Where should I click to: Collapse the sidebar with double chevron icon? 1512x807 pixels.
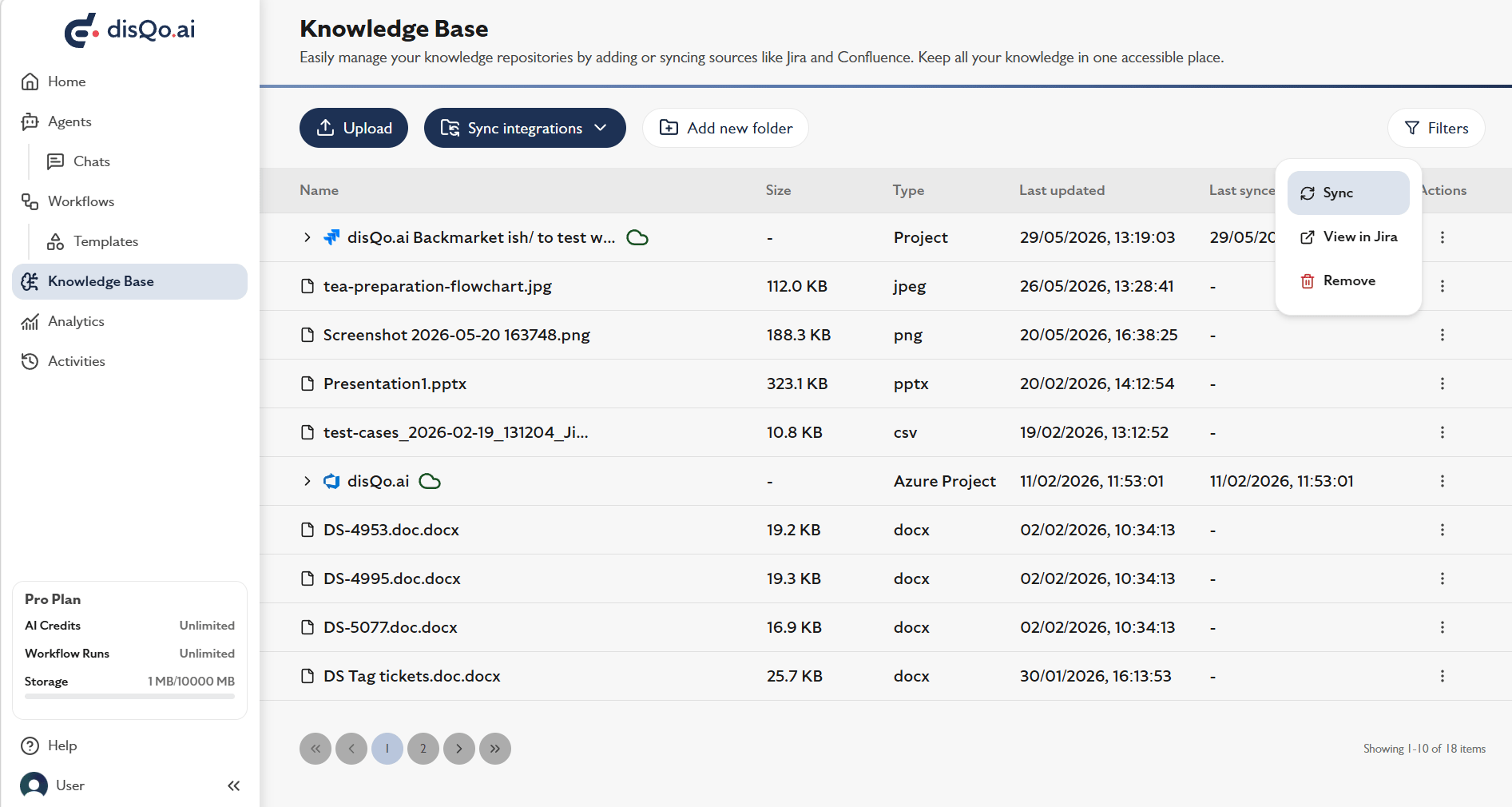point(234,785)
